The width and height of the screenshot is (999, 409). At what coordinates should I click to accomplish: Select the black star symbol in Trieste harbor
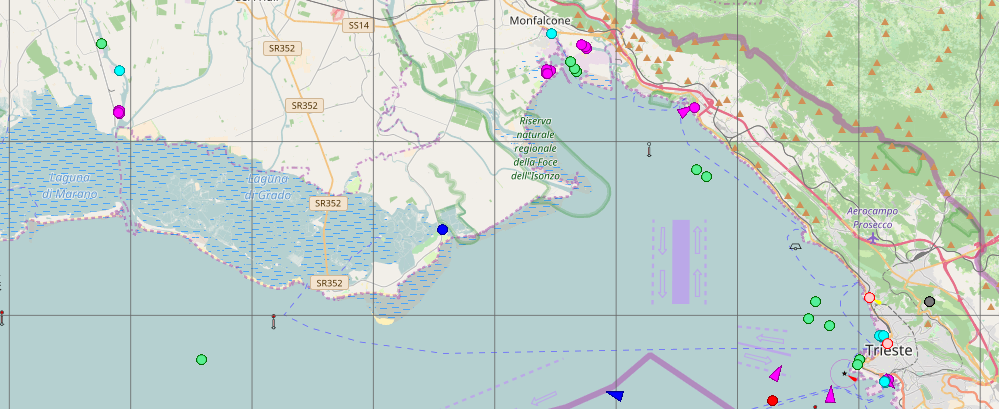coord(845,374)
